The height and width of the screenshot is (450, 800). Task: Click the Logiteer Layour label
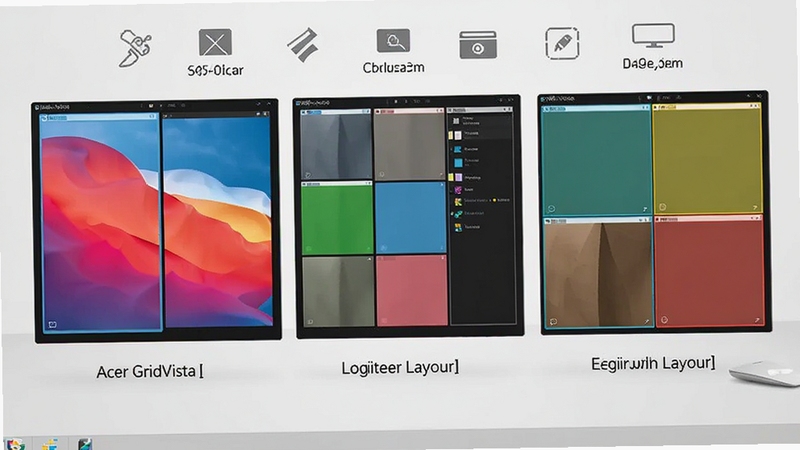[399, 367]
